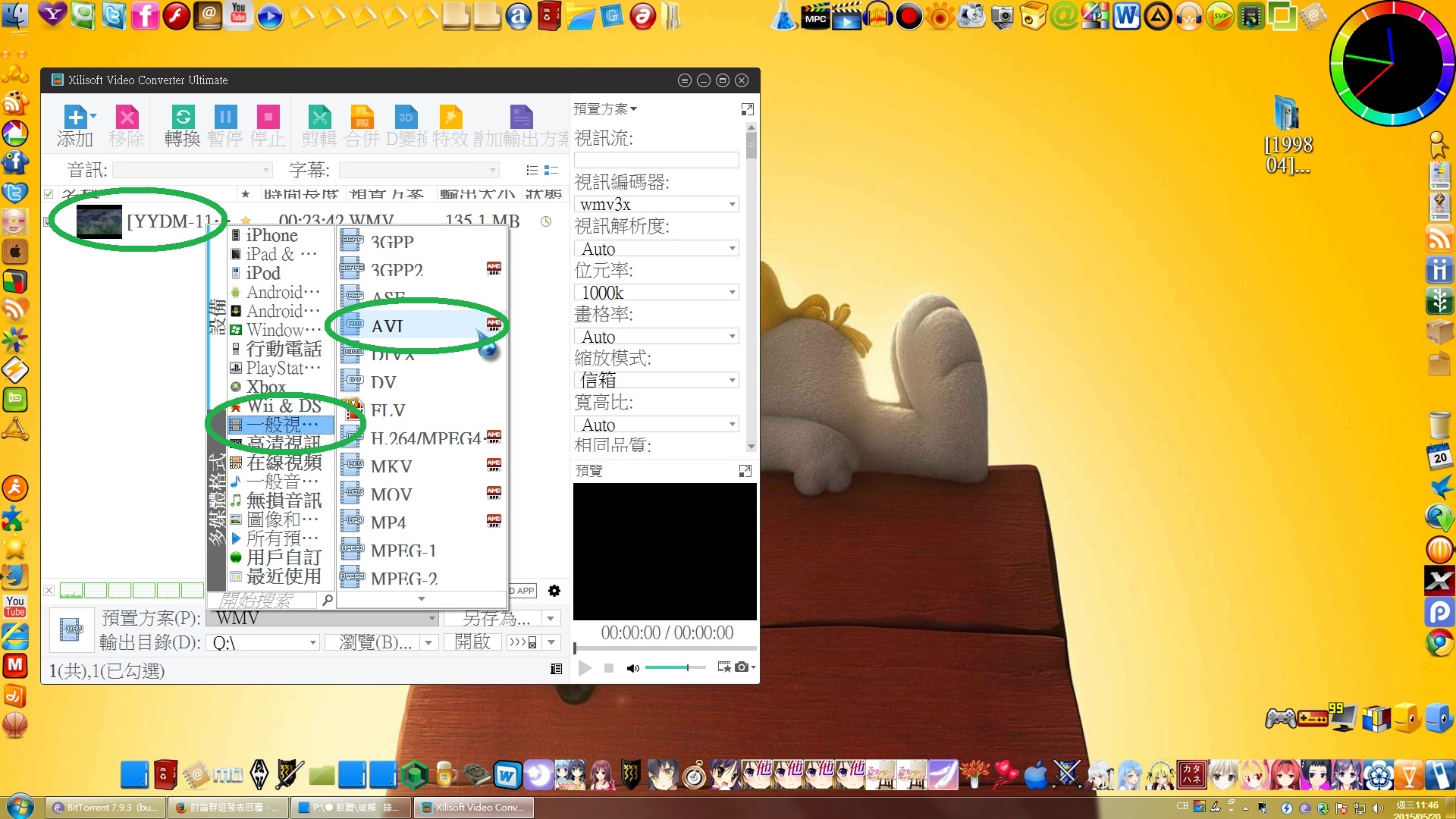Toggle the select-all checkbox in list header
The width and height of the screenshot is (1456, 819).
click(x=49, y=194)
